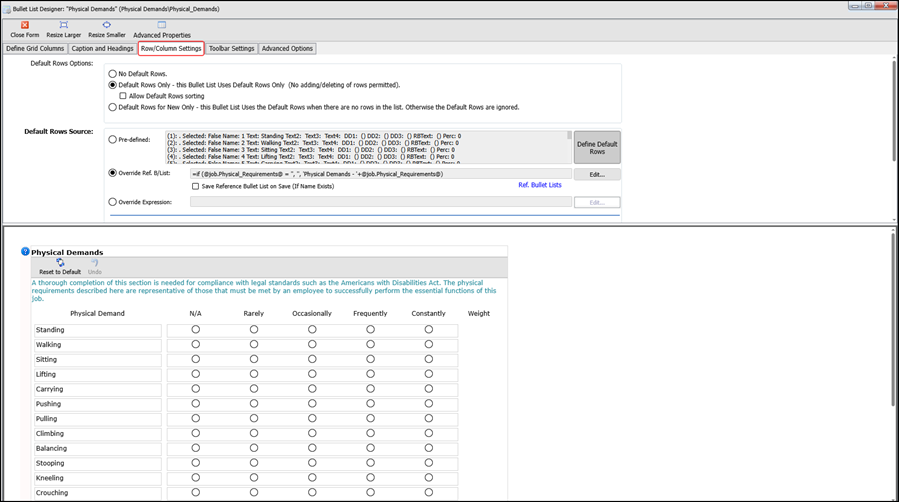Switch to the Define Grid Columns tab

point(35,49)
